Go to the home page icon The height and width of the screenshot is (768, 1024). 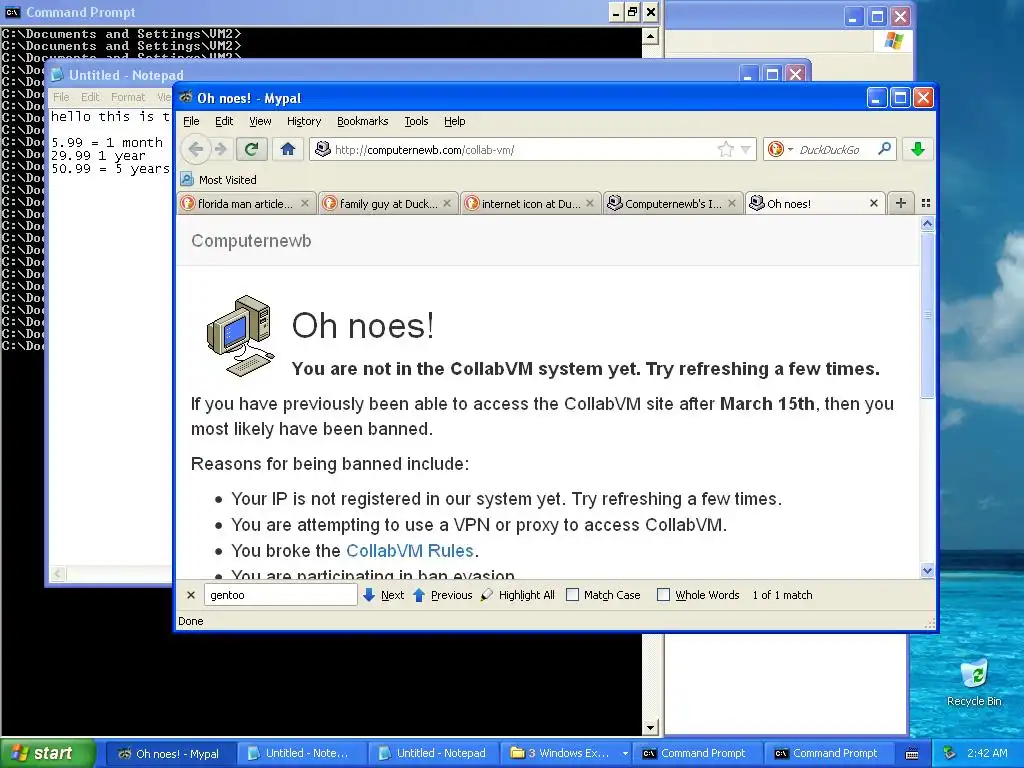pos(287,150)
